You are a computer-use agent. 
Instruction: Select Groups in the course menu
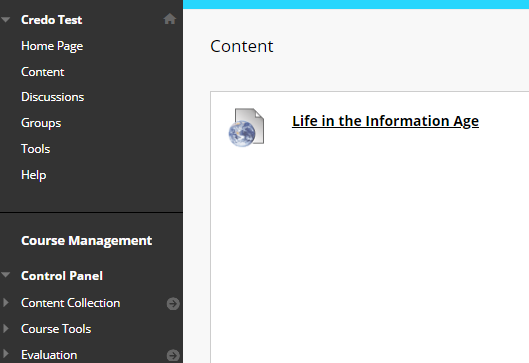coord(41,123)
